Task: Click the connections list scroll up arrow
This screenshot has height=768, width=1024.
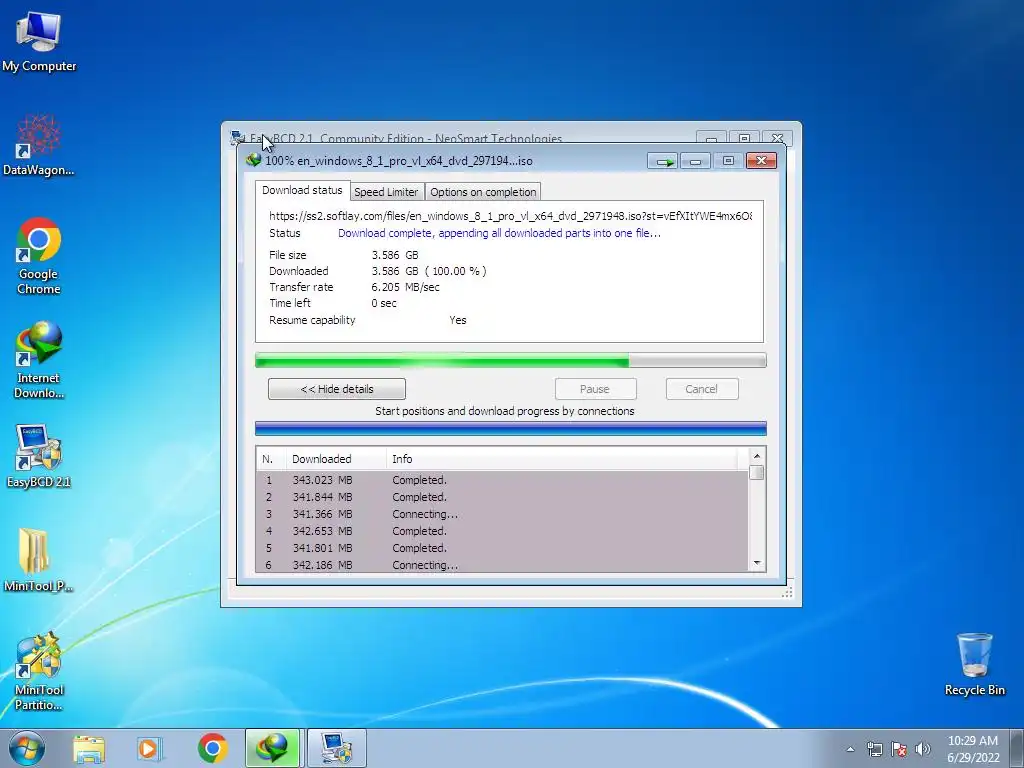Action: (757, 456)
